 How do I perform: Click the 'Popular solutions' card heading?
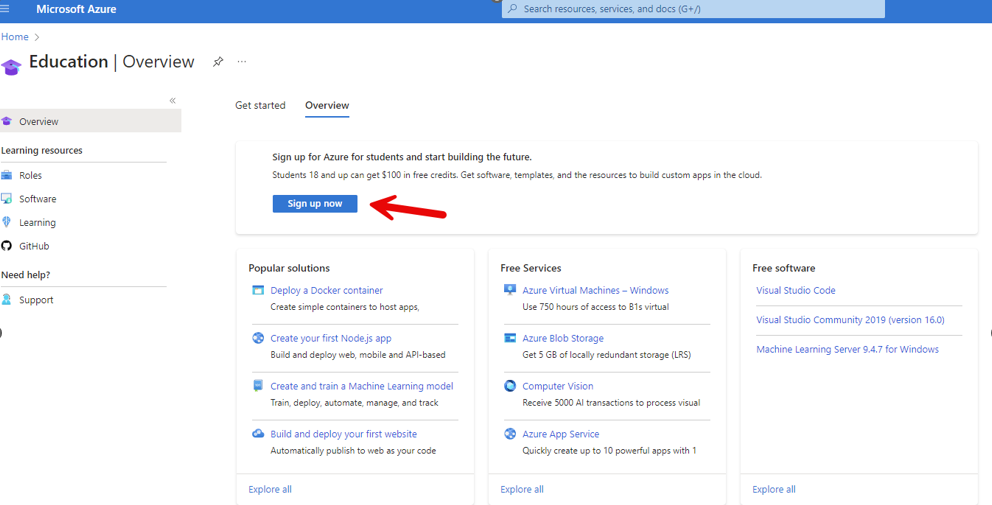(x=289, y=268)
